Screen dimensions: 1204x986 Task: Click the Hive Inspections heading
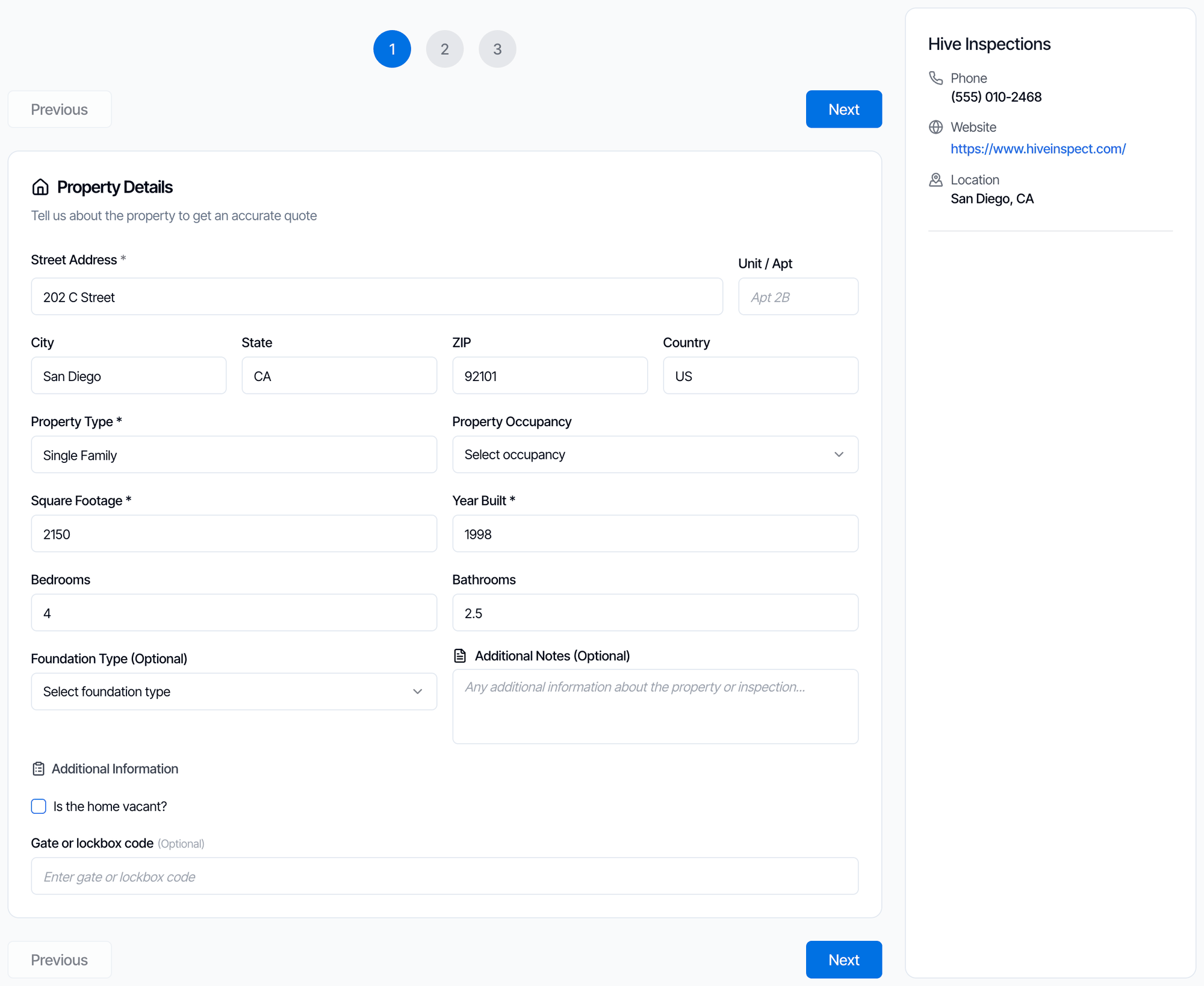(x=989, y=44)
